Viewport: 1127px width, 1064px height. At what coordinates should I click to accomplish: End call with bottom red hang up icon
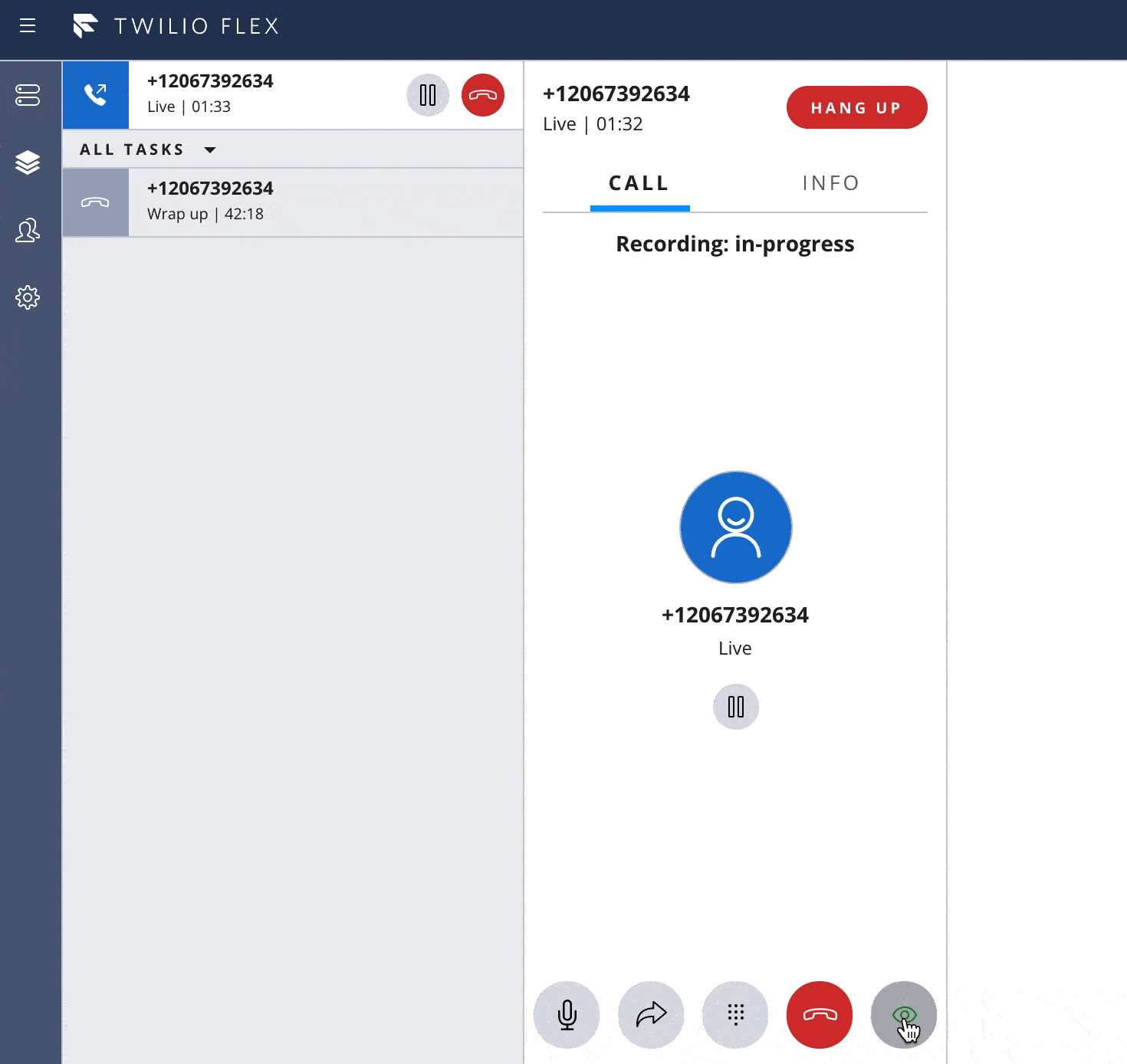[820, 1015]
